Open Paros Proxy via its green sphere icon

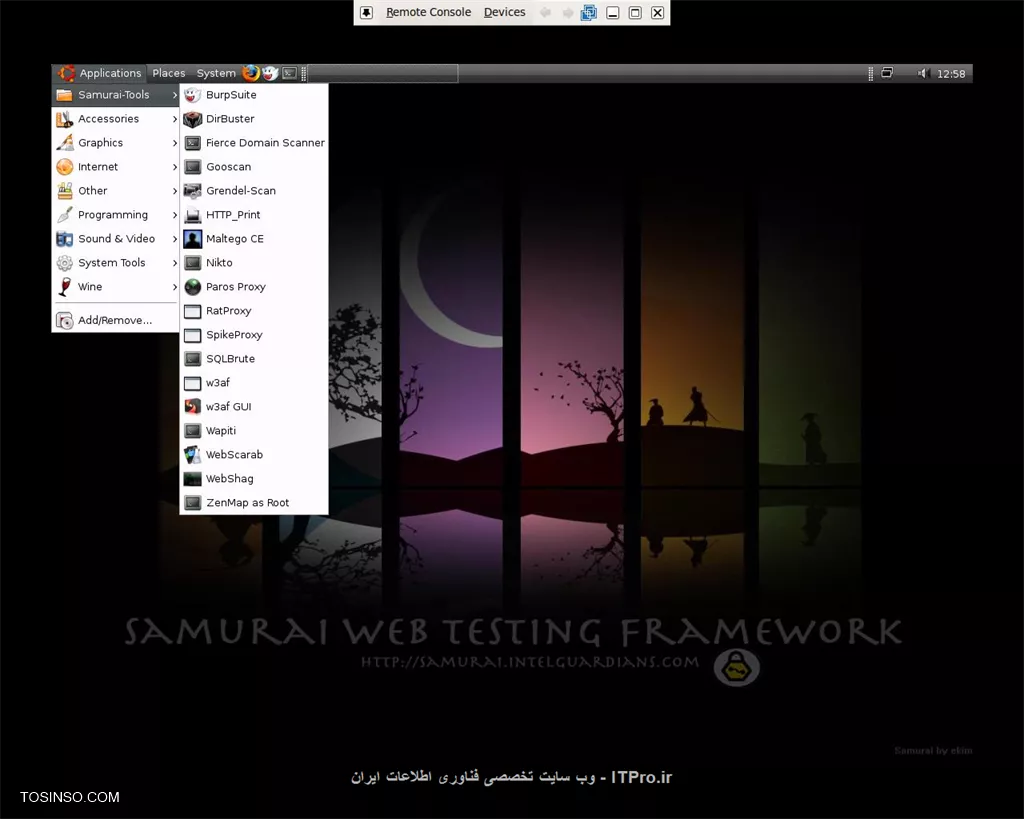pos(192,287)
